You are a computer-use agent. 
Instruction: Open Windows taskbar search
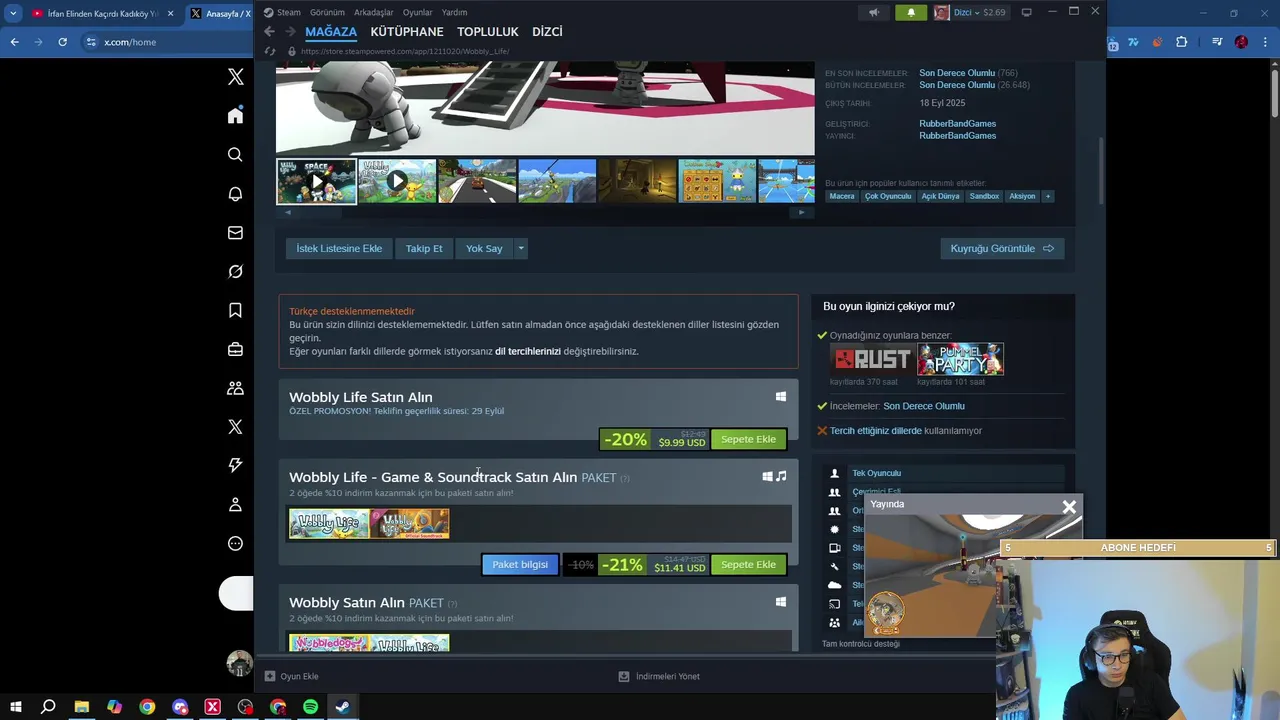pos(48,707)
